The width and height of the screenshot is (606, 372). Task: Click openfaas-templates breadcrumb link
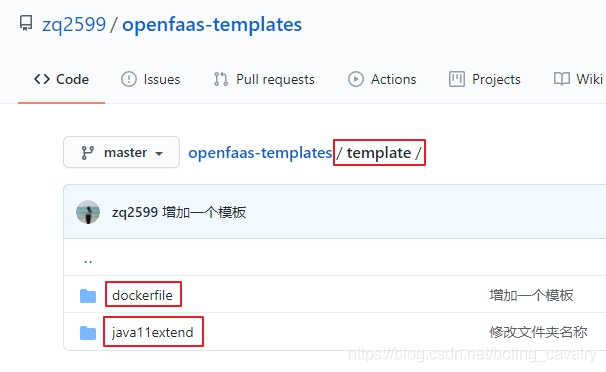click(x=260, y=153)
